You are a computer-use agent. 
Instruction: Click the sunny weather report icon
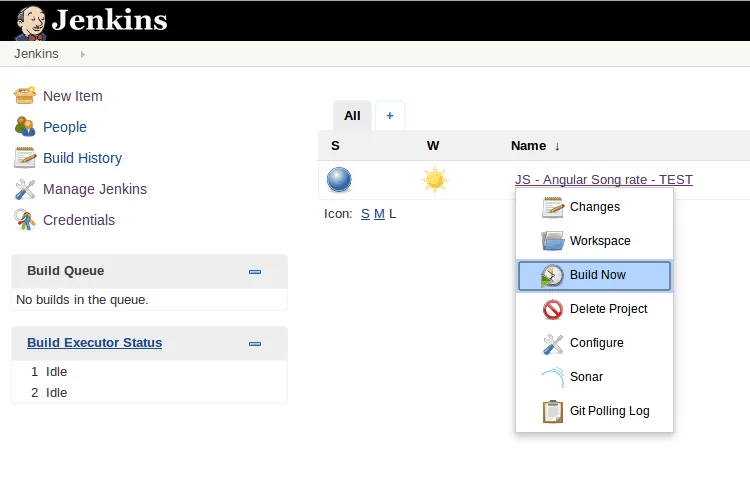click(x=434, y=180)
